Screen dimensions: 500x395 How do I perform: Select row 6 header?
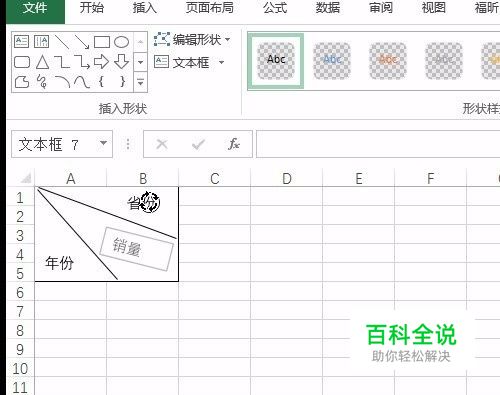point(20,292)
